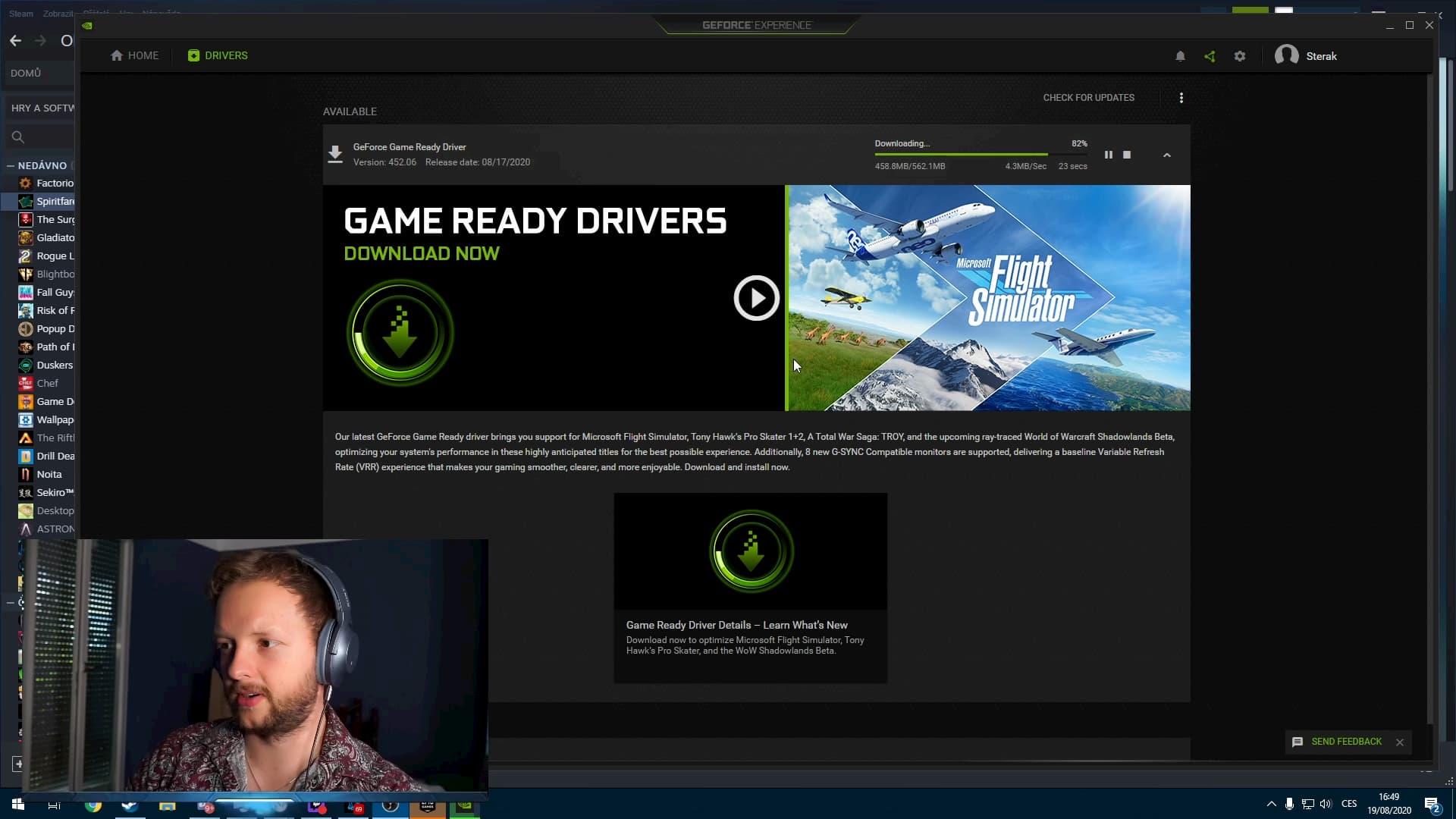Viewport: 1456px width, 819px height.
Task: Click the green download emblem in the banner
Action: pyautogui.click(x=400, y=332)
